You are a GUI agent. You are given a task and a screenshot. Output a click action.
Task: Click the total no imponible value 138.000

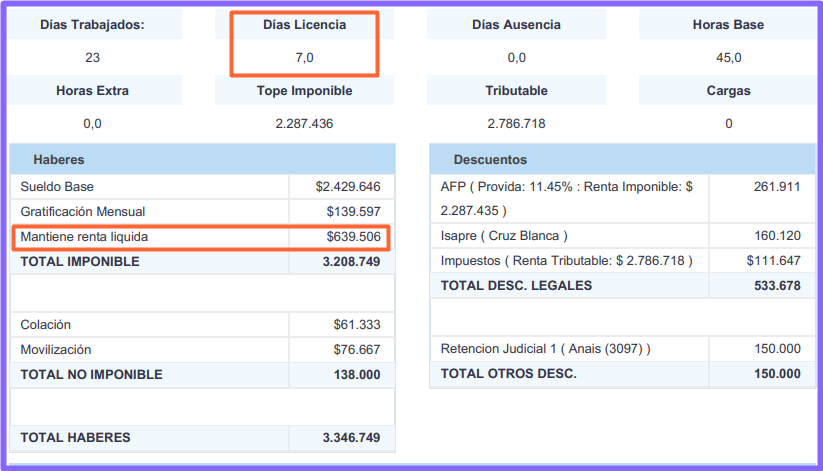357,375
